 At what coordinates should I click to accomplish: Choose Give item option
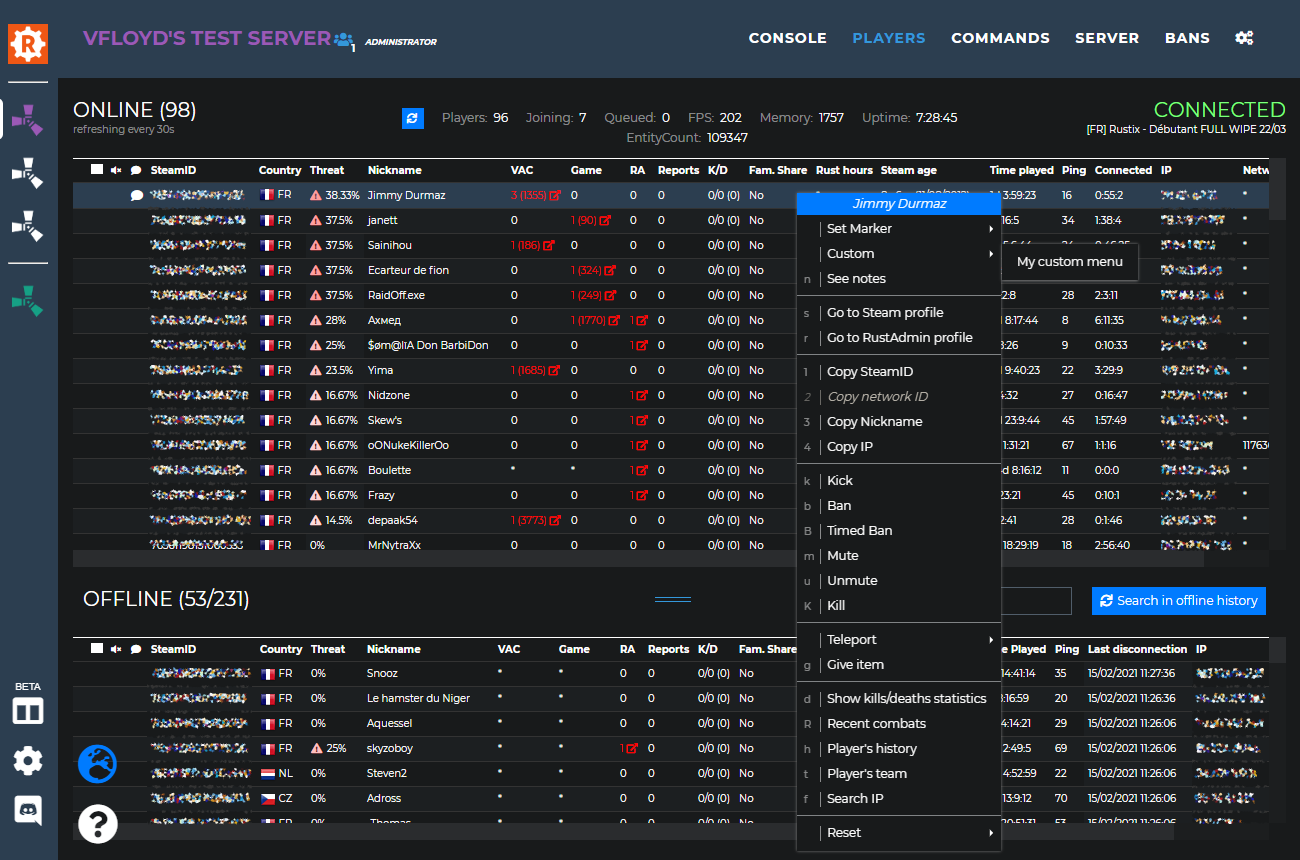coord(899,665)
